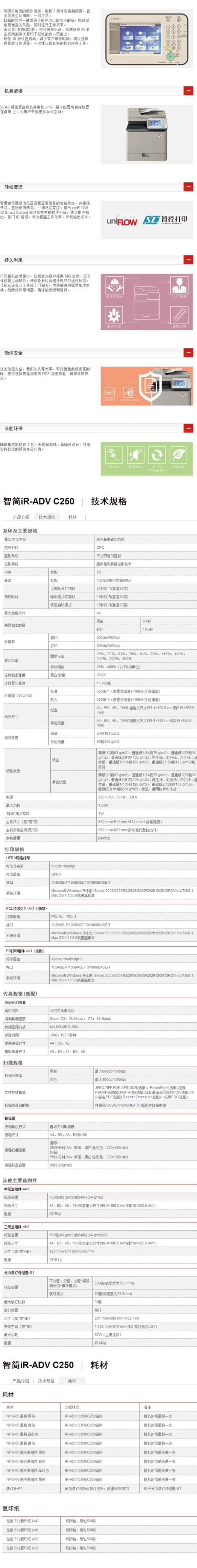Image resolution: width=197 pixels, height=1568 pixels.
Task: Collapse the 持久耐用 section with its red minus
Action: pyautogui.click(x=188, y=259)
